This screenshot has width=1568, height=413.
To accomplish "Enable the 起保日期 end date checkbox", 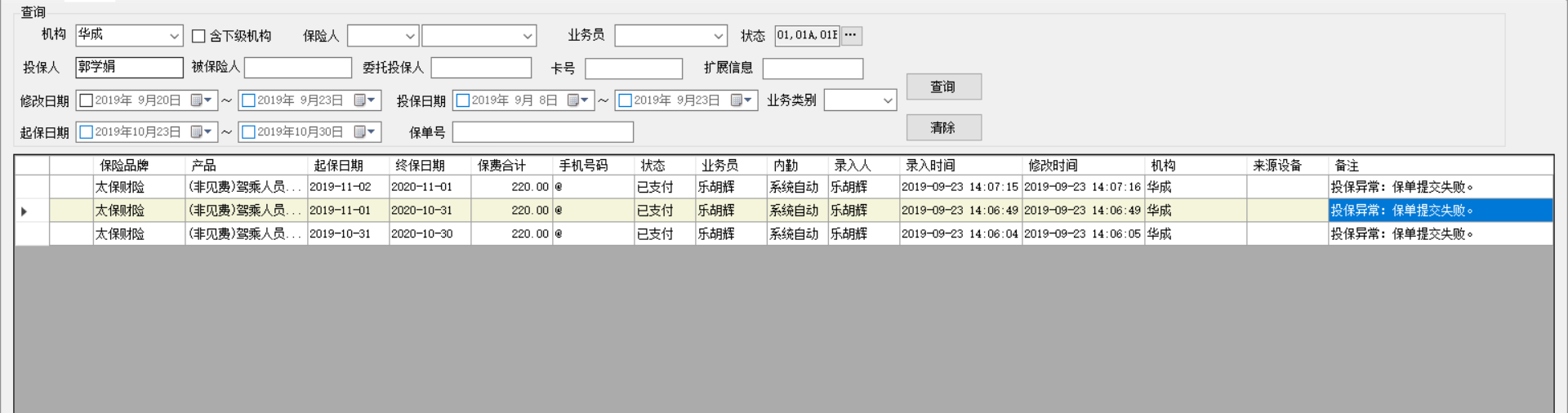I will (x=249, y=132).
